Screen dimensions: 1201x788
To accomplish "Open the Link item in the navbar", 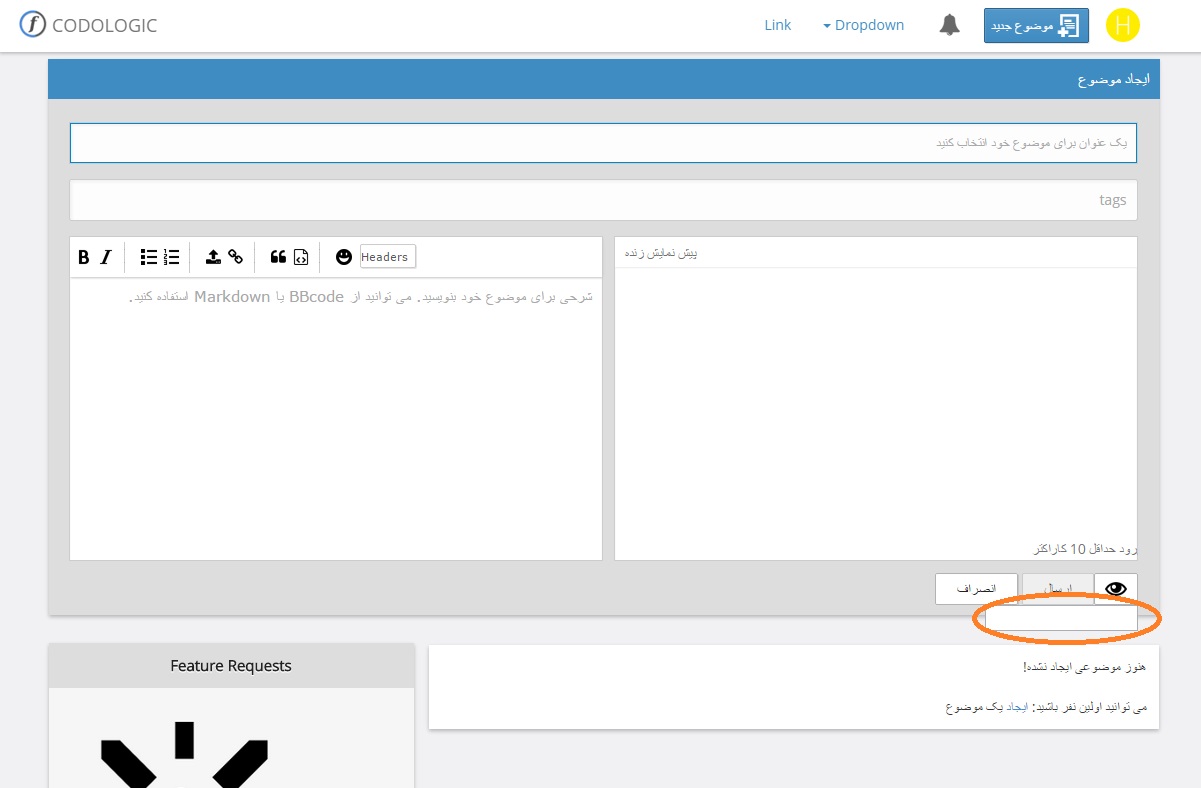I will (778, 25).
